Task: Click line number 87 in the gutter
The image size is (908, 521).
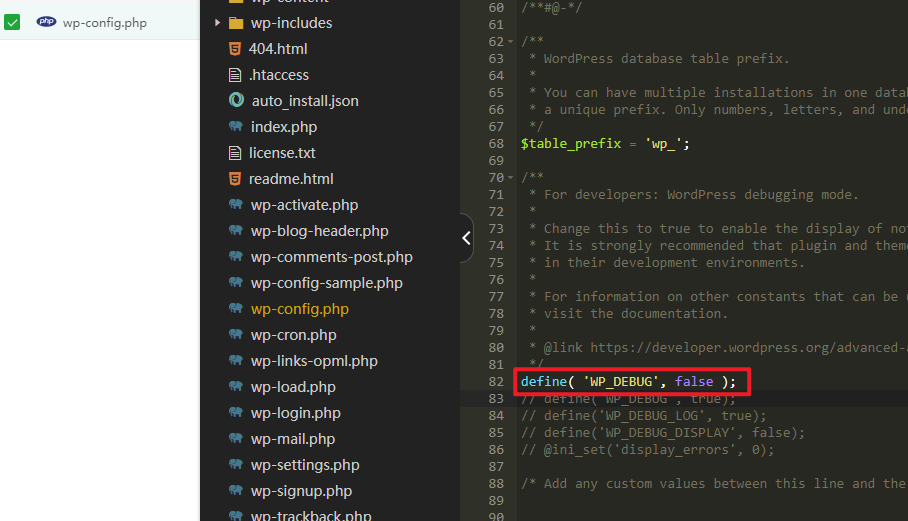Action: tap(496, 467)
